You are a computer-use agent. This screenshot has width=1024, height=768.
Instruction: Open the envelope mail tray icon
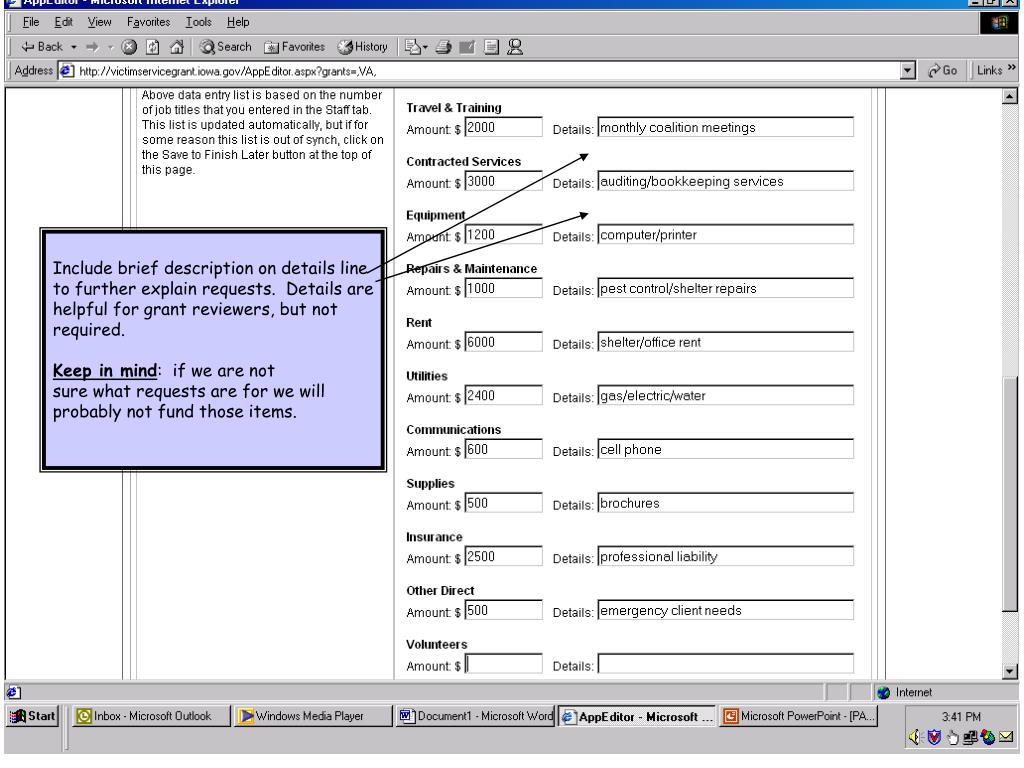point(1006,737)
